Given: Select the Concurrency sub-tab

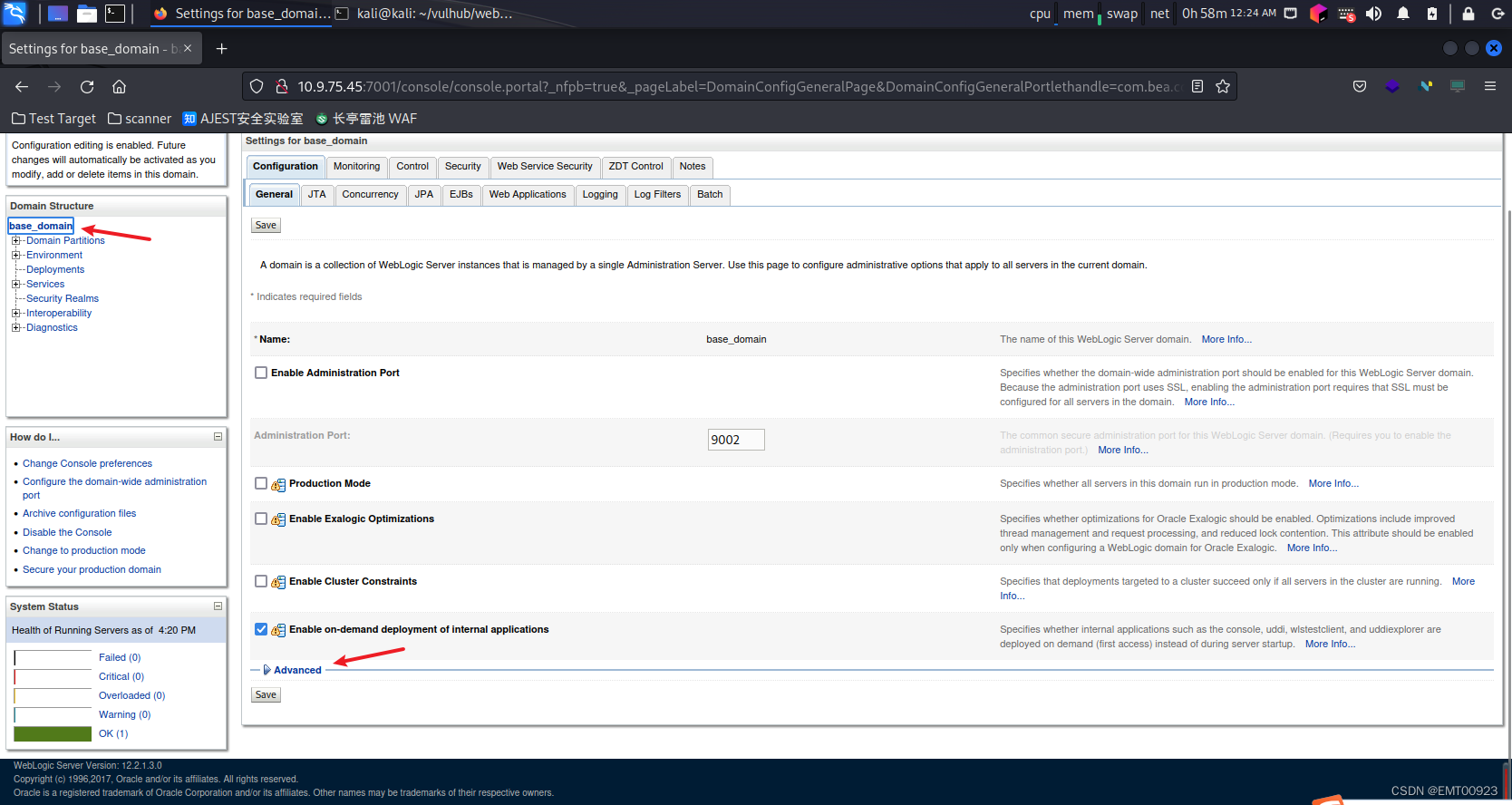Looking at the screenshot, I should click(x=370, y=195).
